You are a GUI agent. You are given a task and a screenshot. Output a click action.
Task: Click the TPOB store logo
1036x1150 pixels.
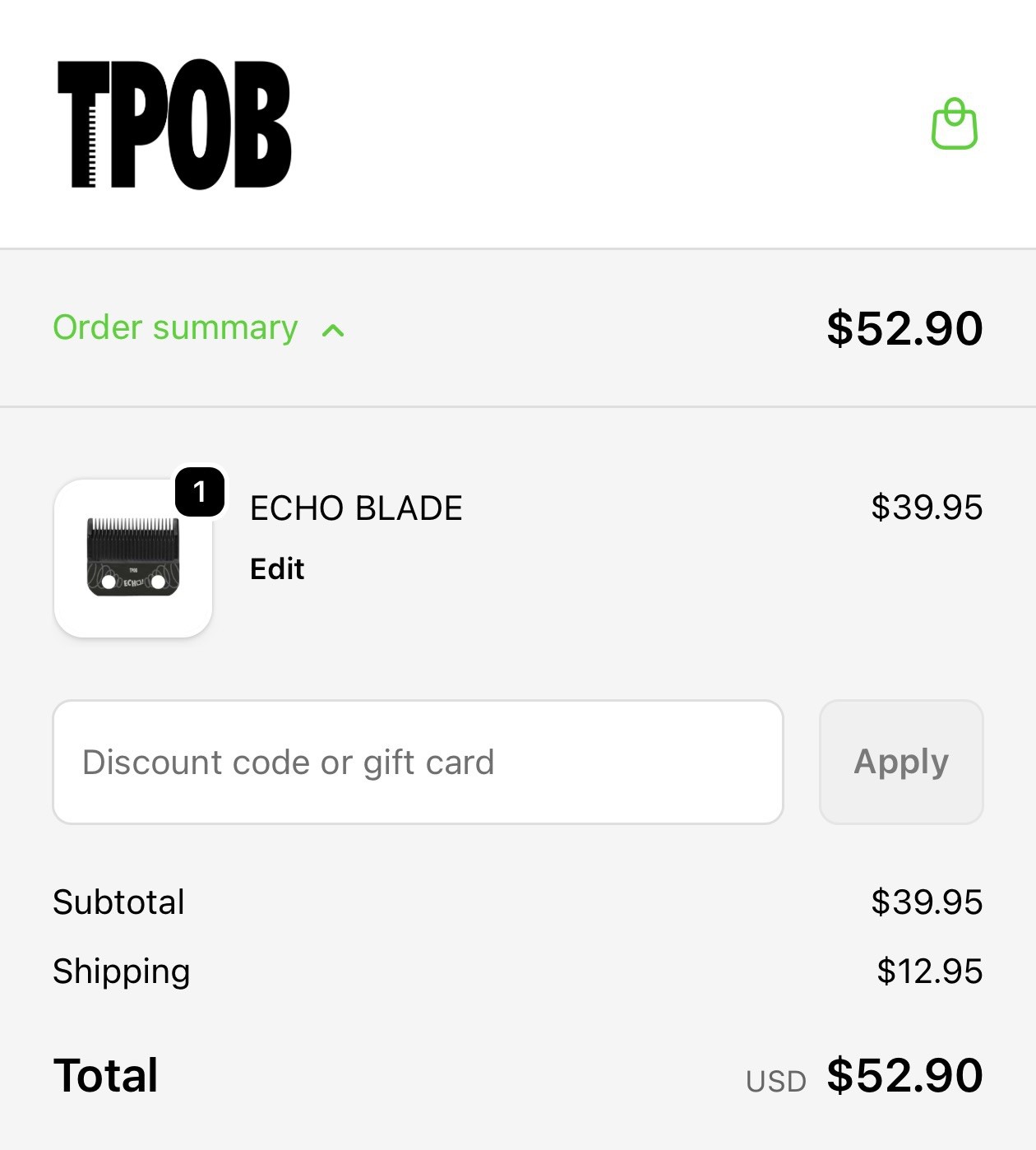tap(174, 125)
